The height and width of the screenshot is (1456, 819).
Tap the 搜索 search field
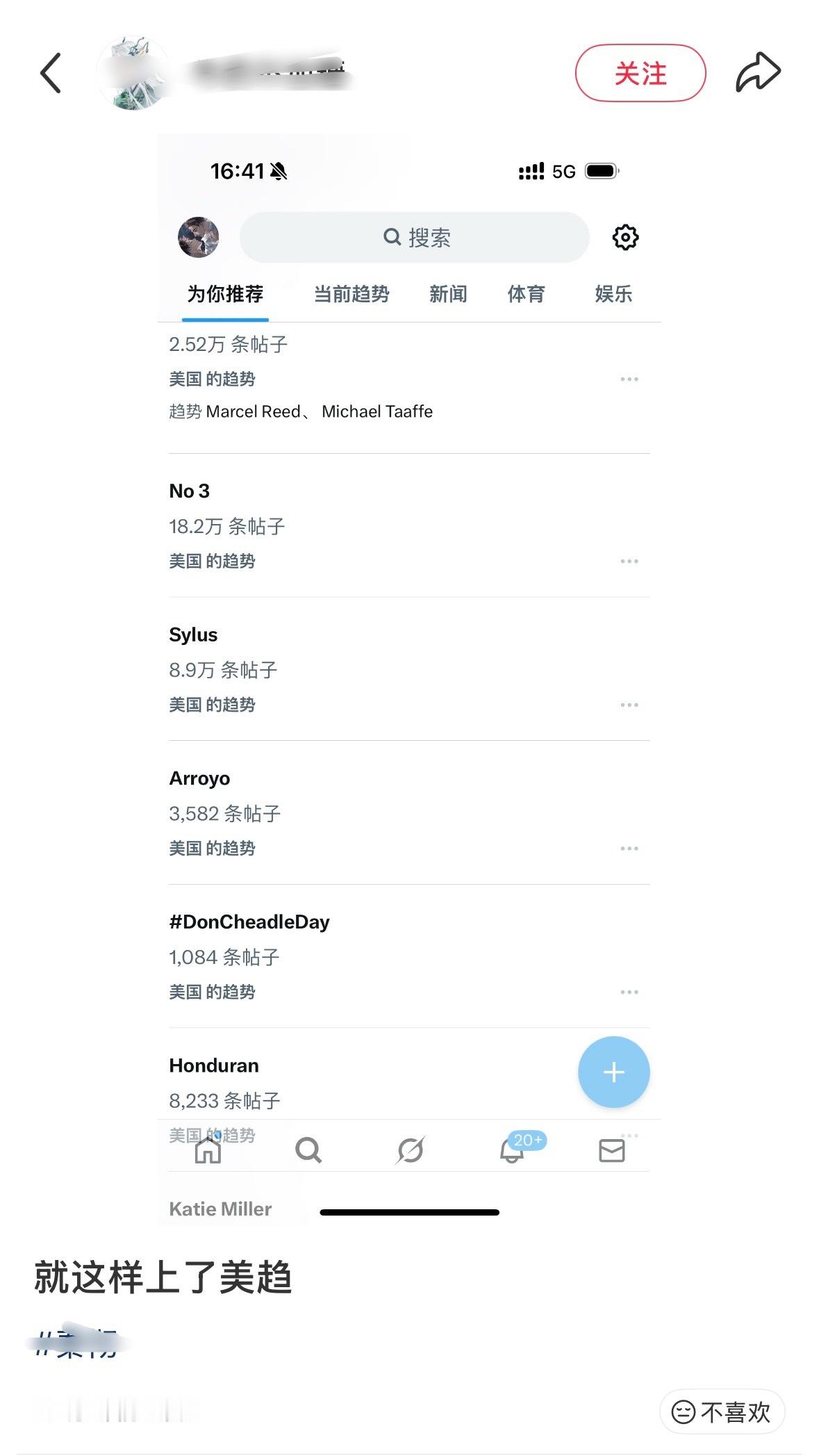tap(415, 238)
